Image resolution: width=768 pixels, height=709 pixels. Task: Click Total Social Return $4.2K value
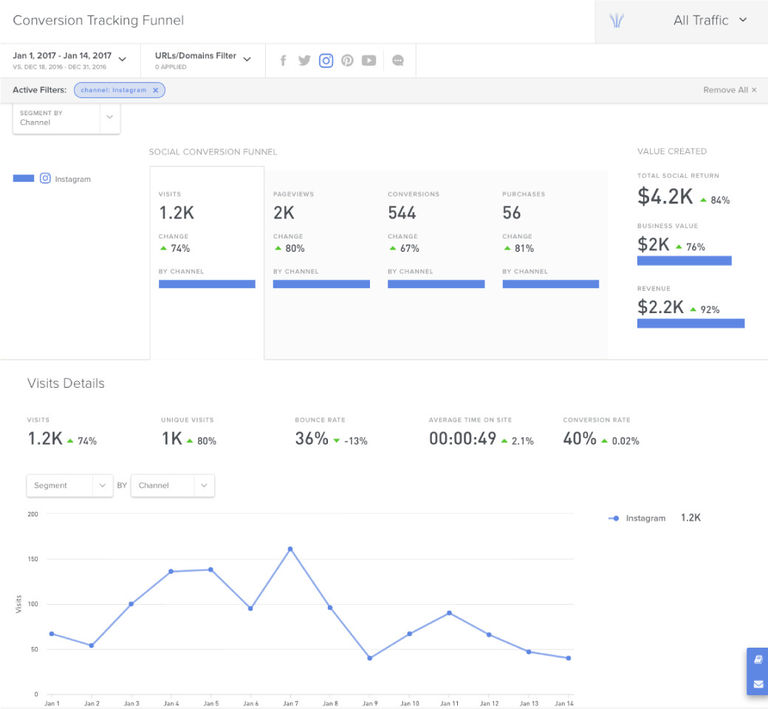click(x=665, y=196)
